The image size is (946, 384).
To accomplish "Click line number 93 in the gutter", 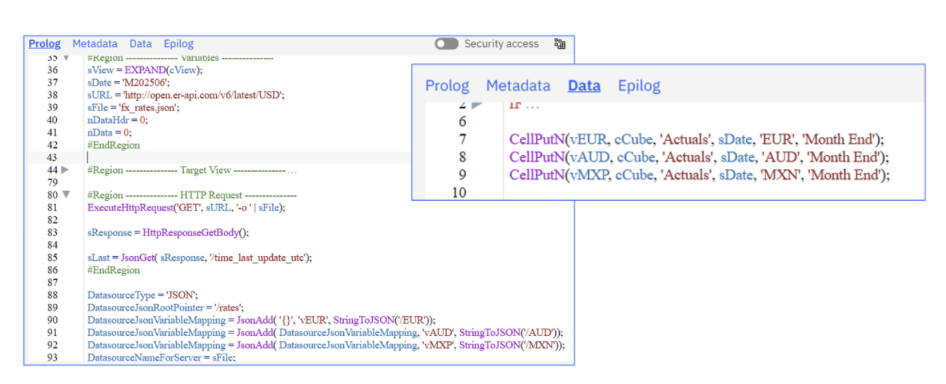I will point(52,358).
